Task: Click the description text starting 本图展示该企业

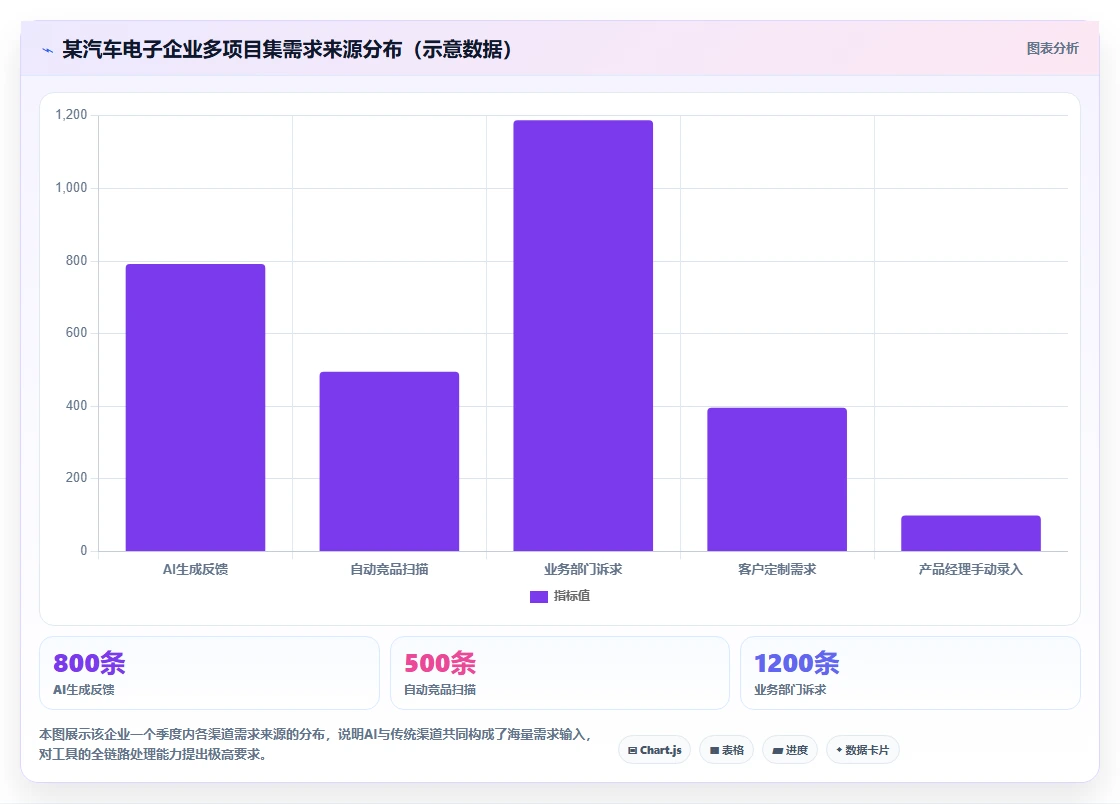Action: click(316, 744)
